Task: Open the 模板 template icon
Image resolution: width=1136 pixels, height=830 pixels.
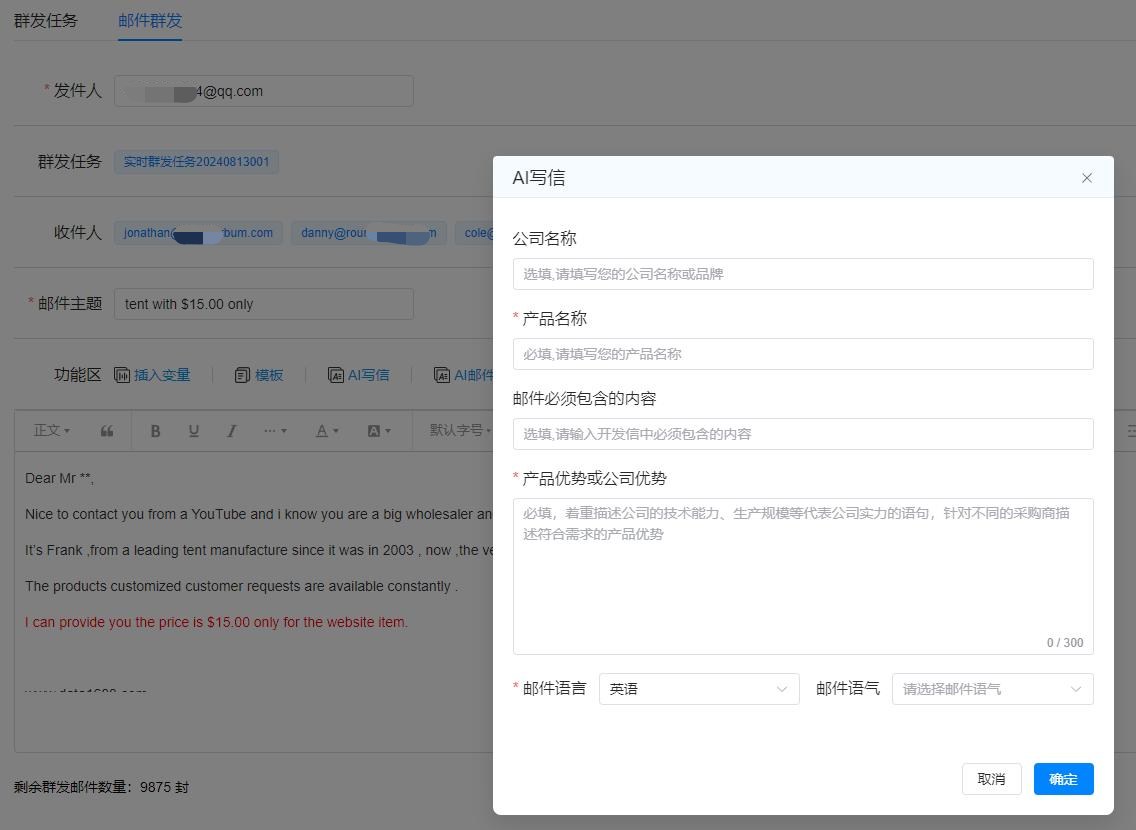Action: pos(242,375)
